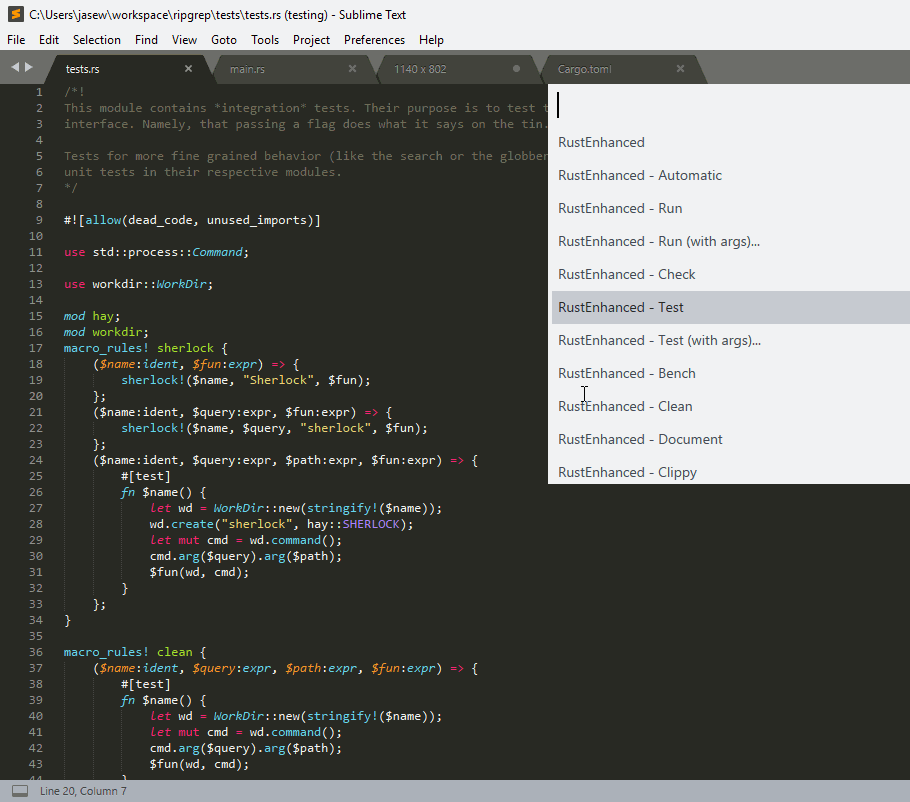Click the unsaved-changes dot on the 1140 x 802 tab
The width and height of the screenshot is (910, 802).
click(x=515, y=69)
